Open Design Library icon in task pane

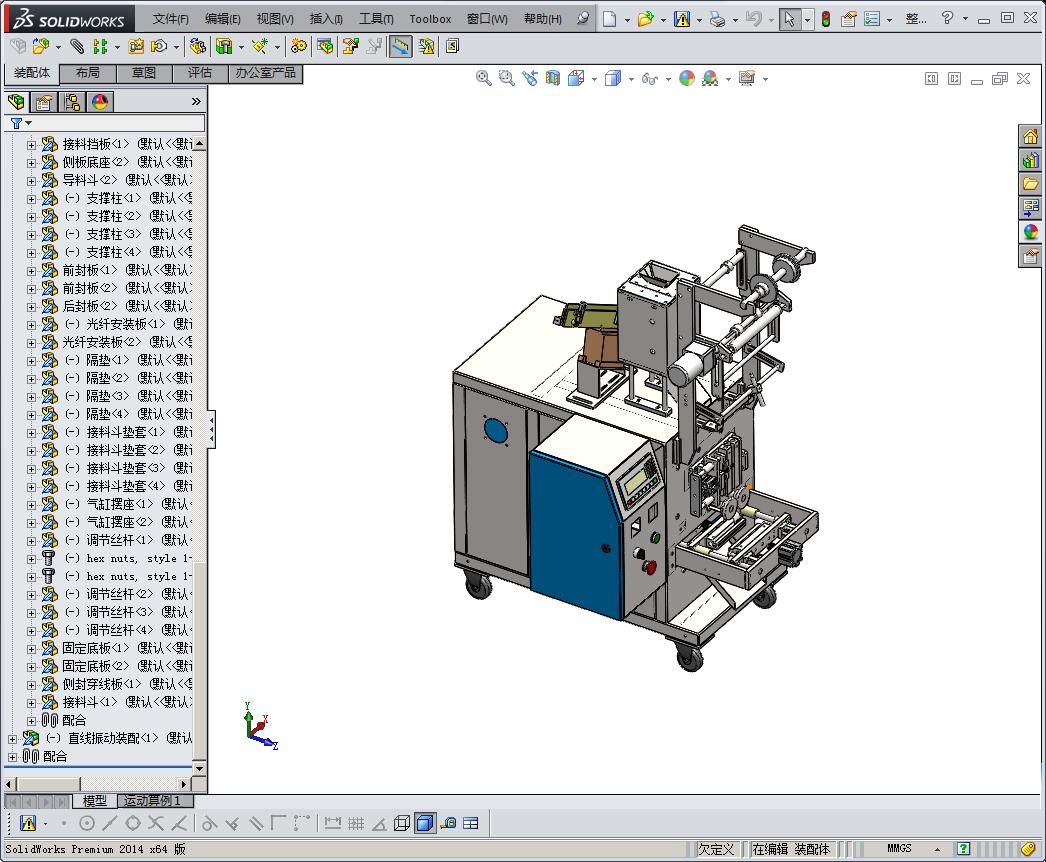1031,160
